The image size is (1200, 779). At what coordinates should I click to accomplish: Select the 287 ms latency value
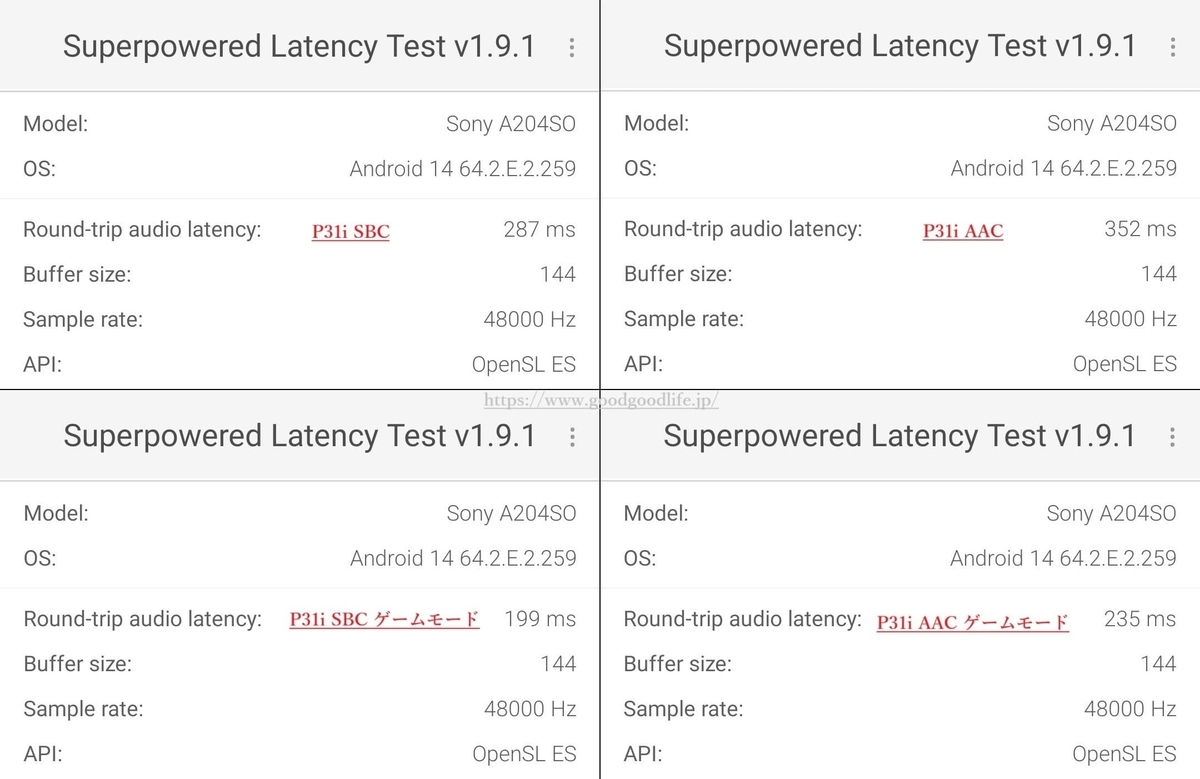point(539,229)
